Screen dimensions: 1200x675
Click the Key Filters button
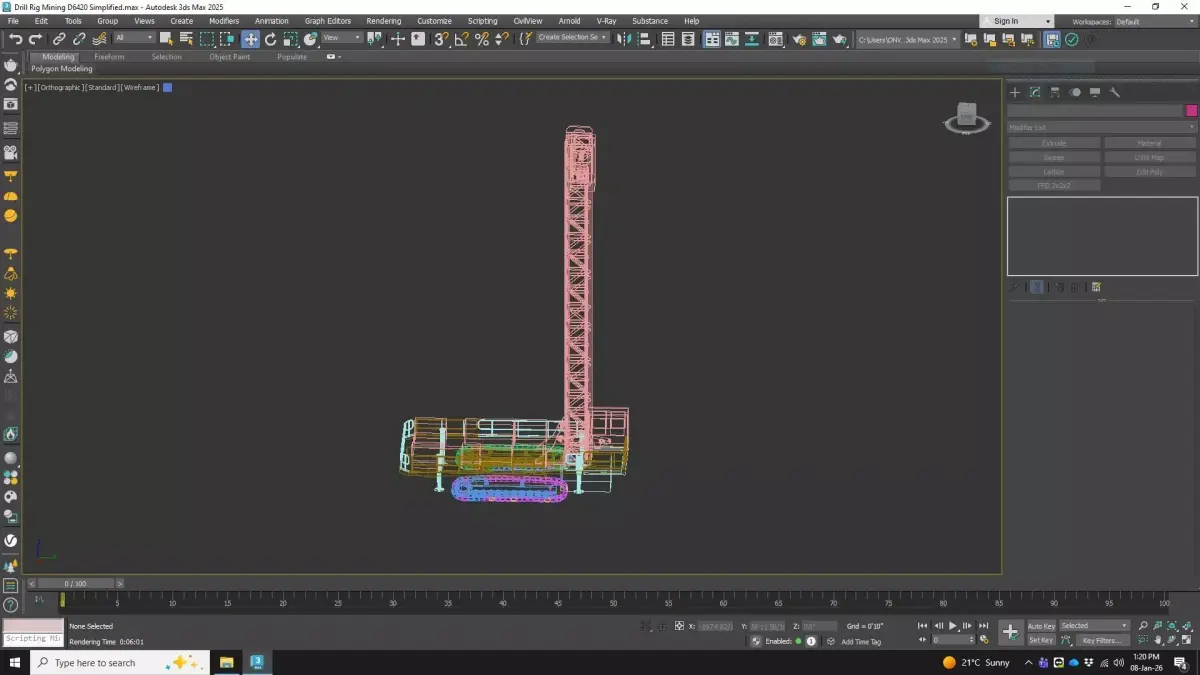pos(1101,640)
